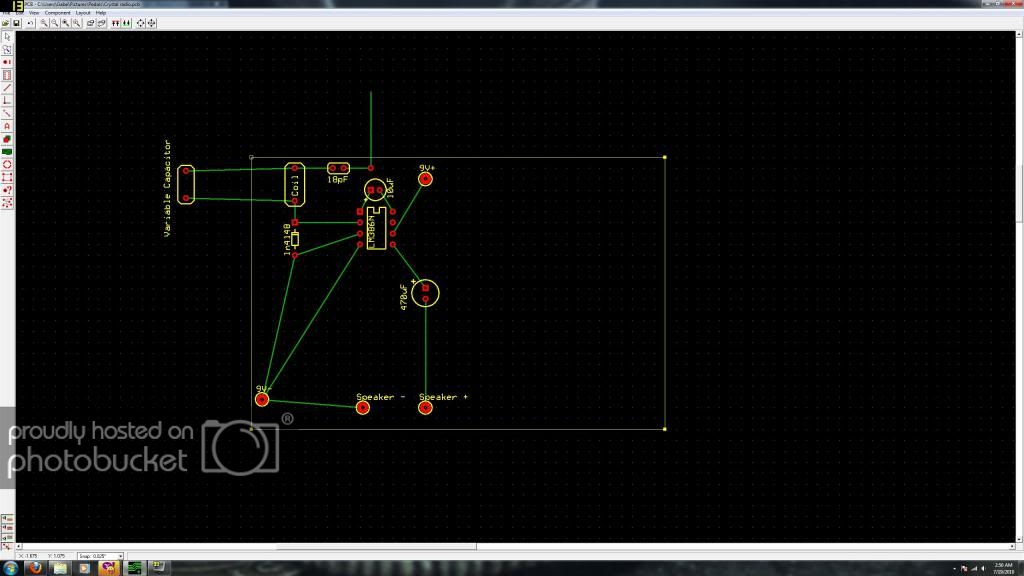Open the Snap grid dropdown

coord(120,556)
